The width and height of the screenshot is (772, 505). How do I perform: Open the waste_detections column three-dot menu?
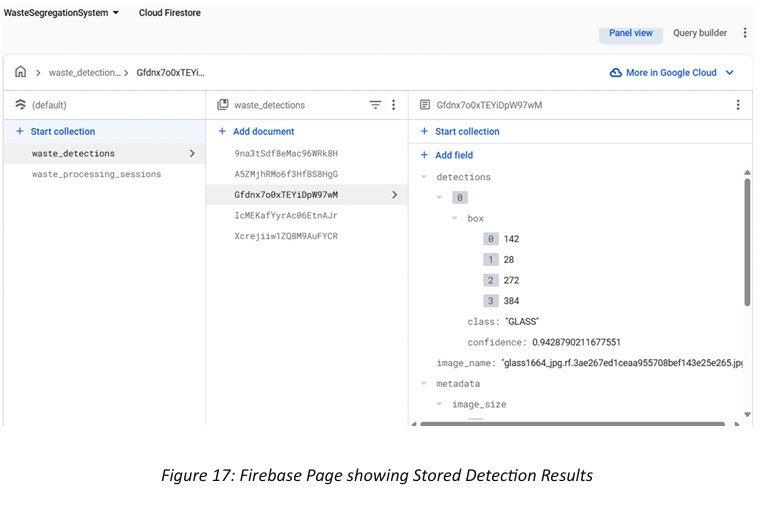393,105
